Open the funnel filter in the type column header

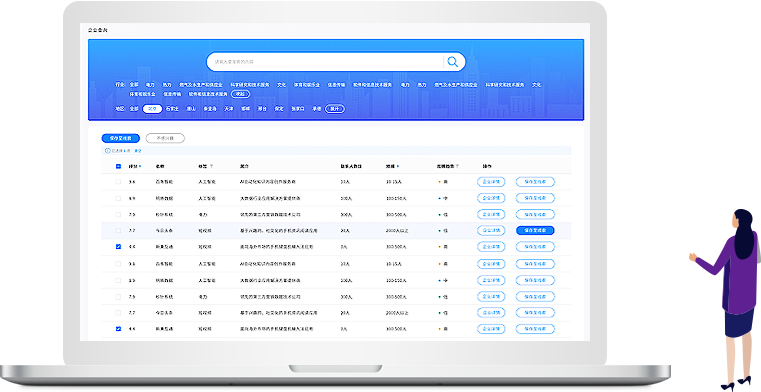point(212,166)
